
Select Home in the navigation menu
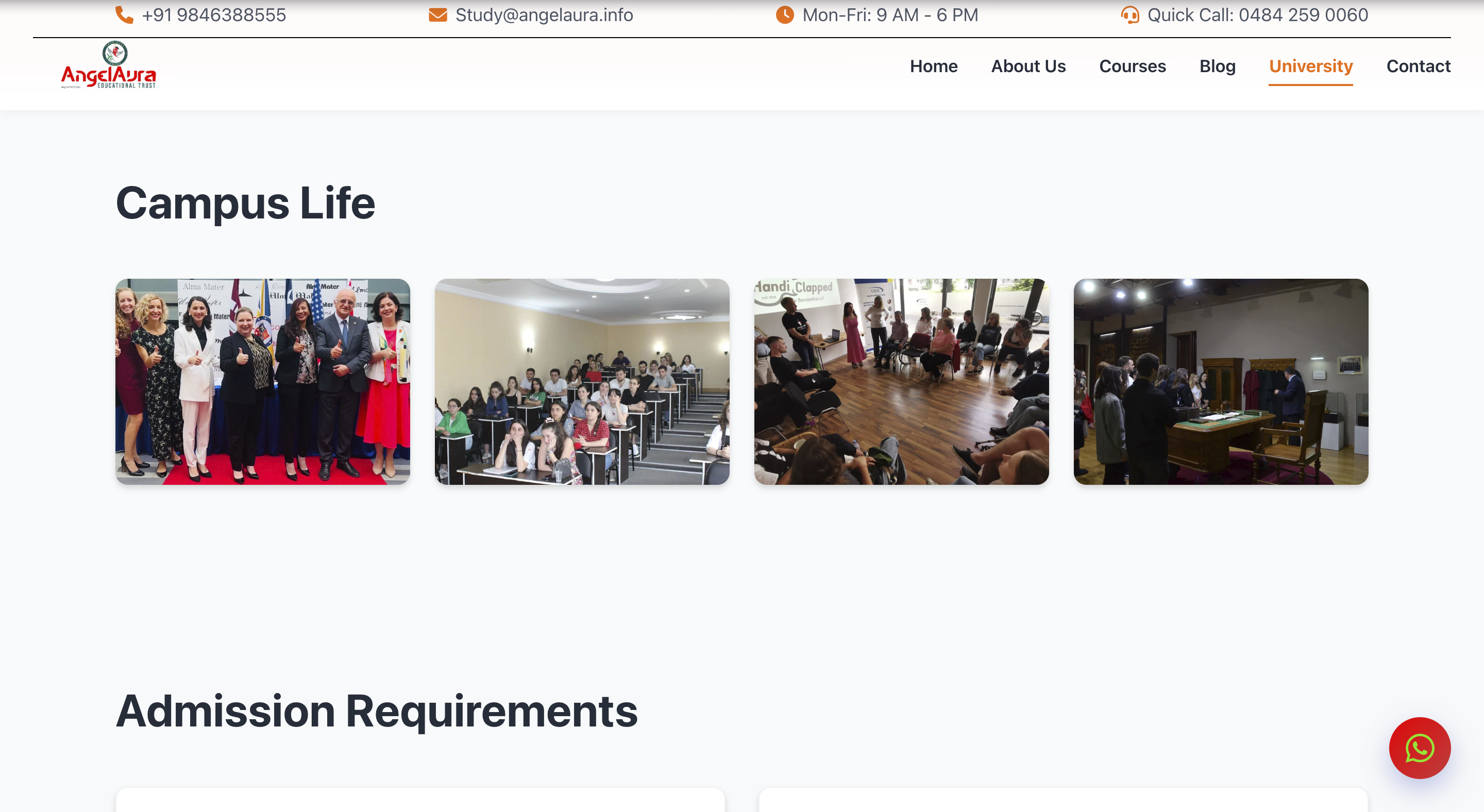pyautogui.click(x=933, y=66)
